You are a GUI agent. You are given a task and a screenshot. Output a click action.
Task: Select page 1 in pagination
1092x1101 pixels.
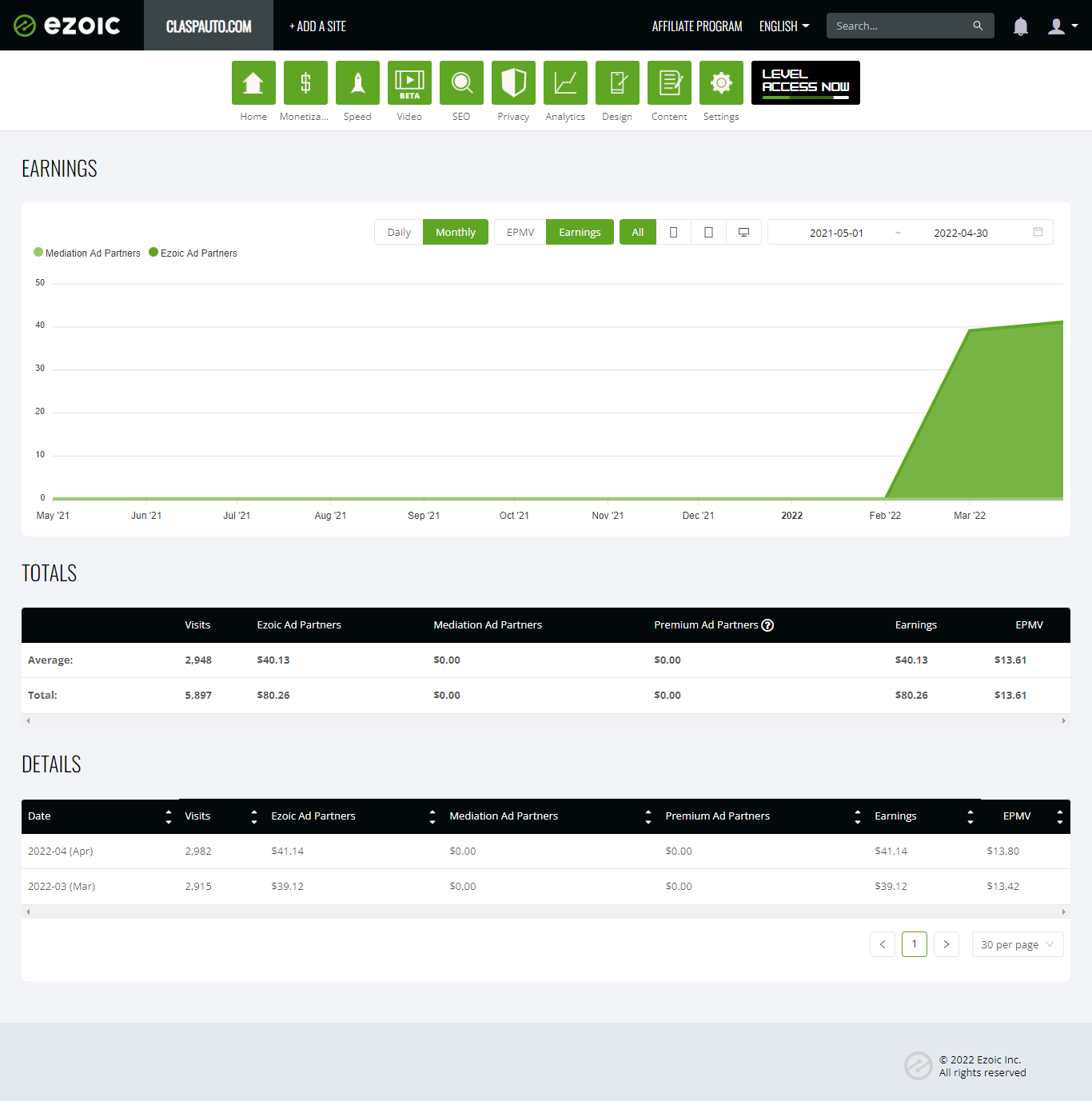coord(915,944)
